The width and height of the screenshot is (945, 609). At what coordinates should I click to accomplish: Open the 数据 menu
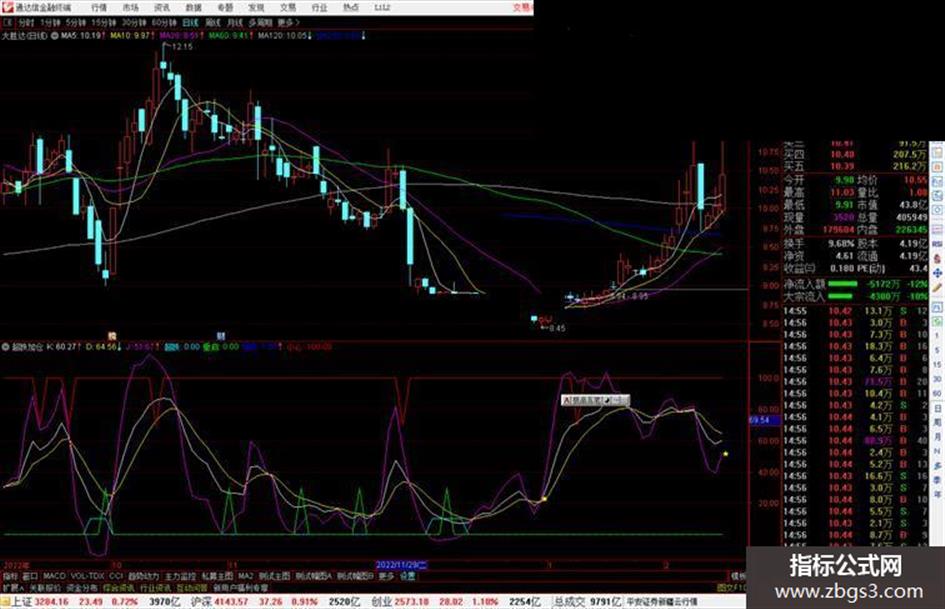coord(193,8)
